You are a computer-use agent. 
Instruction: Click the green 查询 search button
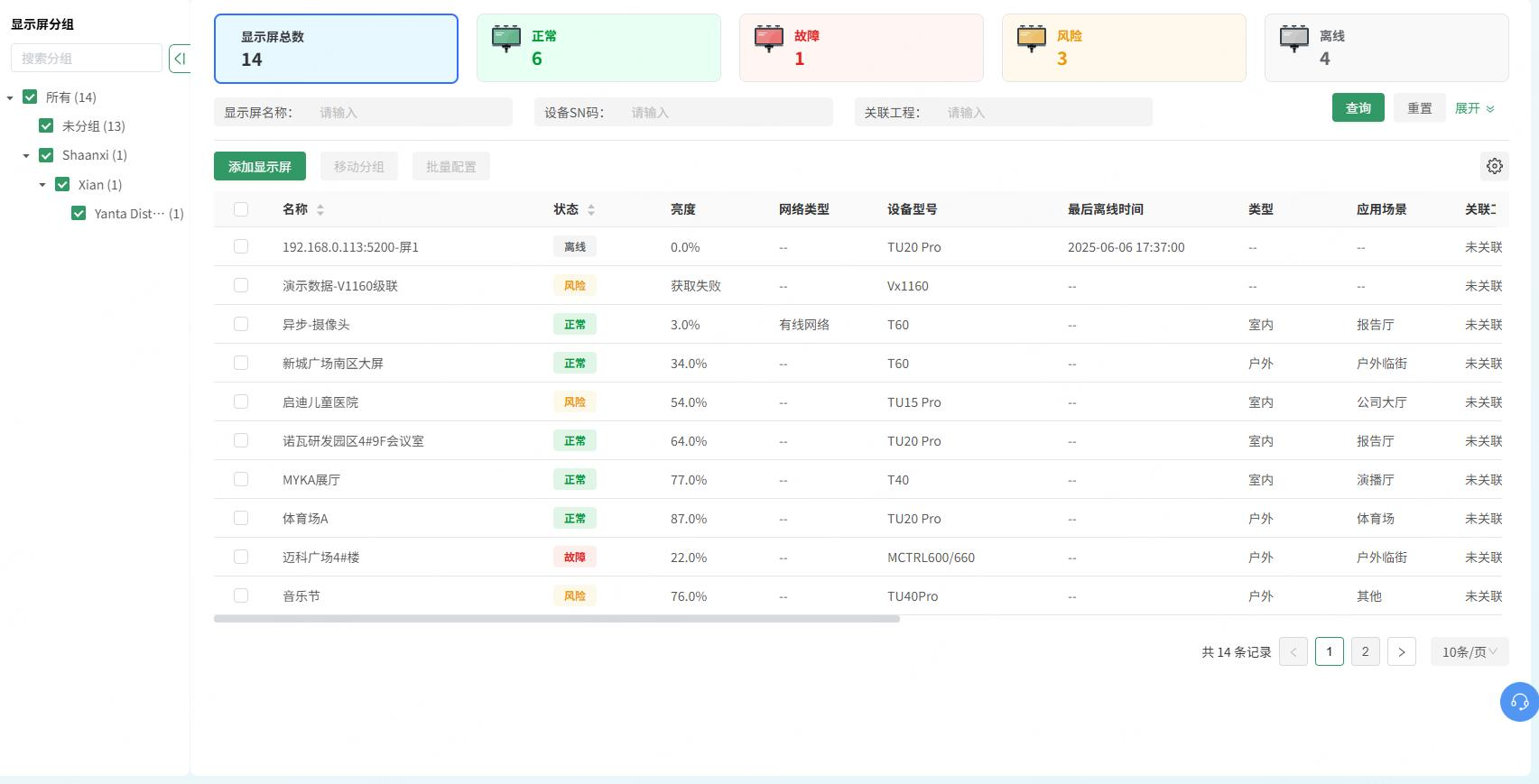coord(1358,107)
